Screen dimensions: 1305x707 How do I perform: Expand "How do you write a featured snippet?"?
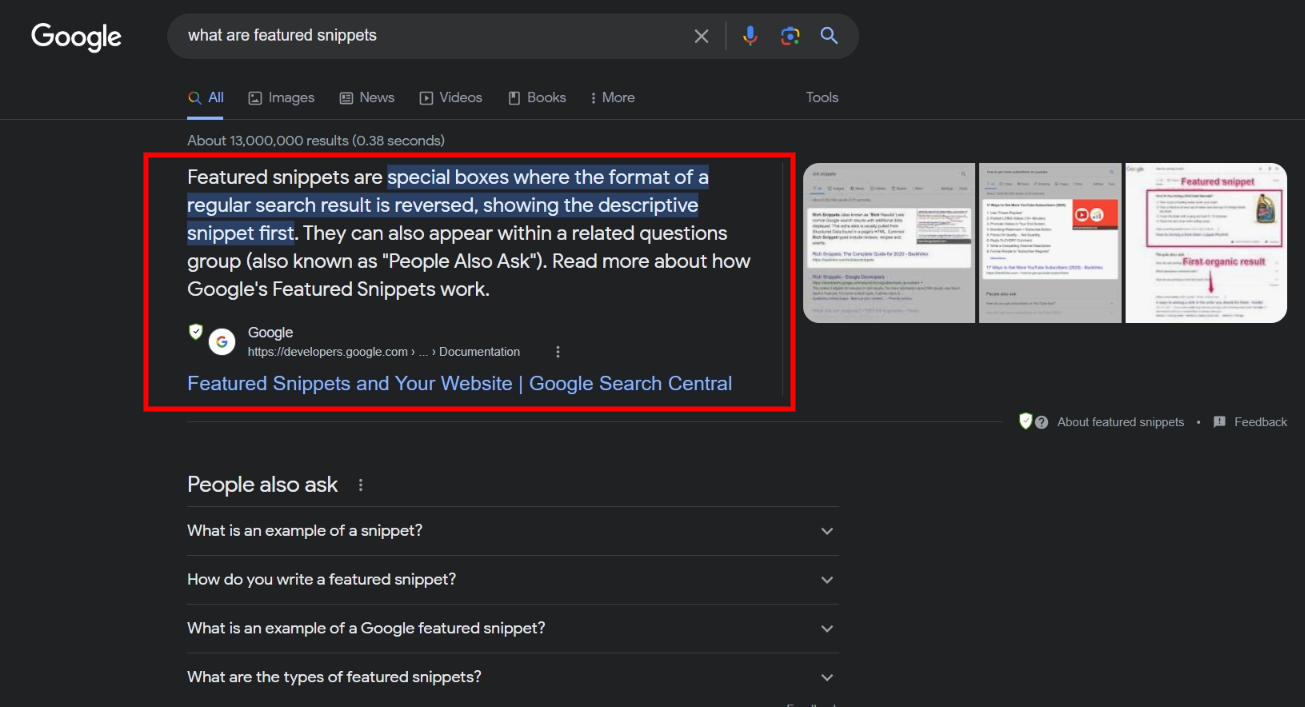826,580
